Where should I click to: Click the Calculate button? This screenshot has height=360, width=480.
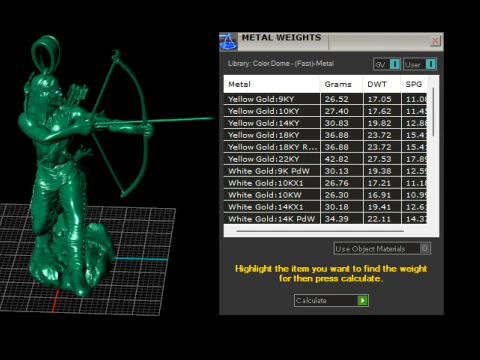coord(331,300)
